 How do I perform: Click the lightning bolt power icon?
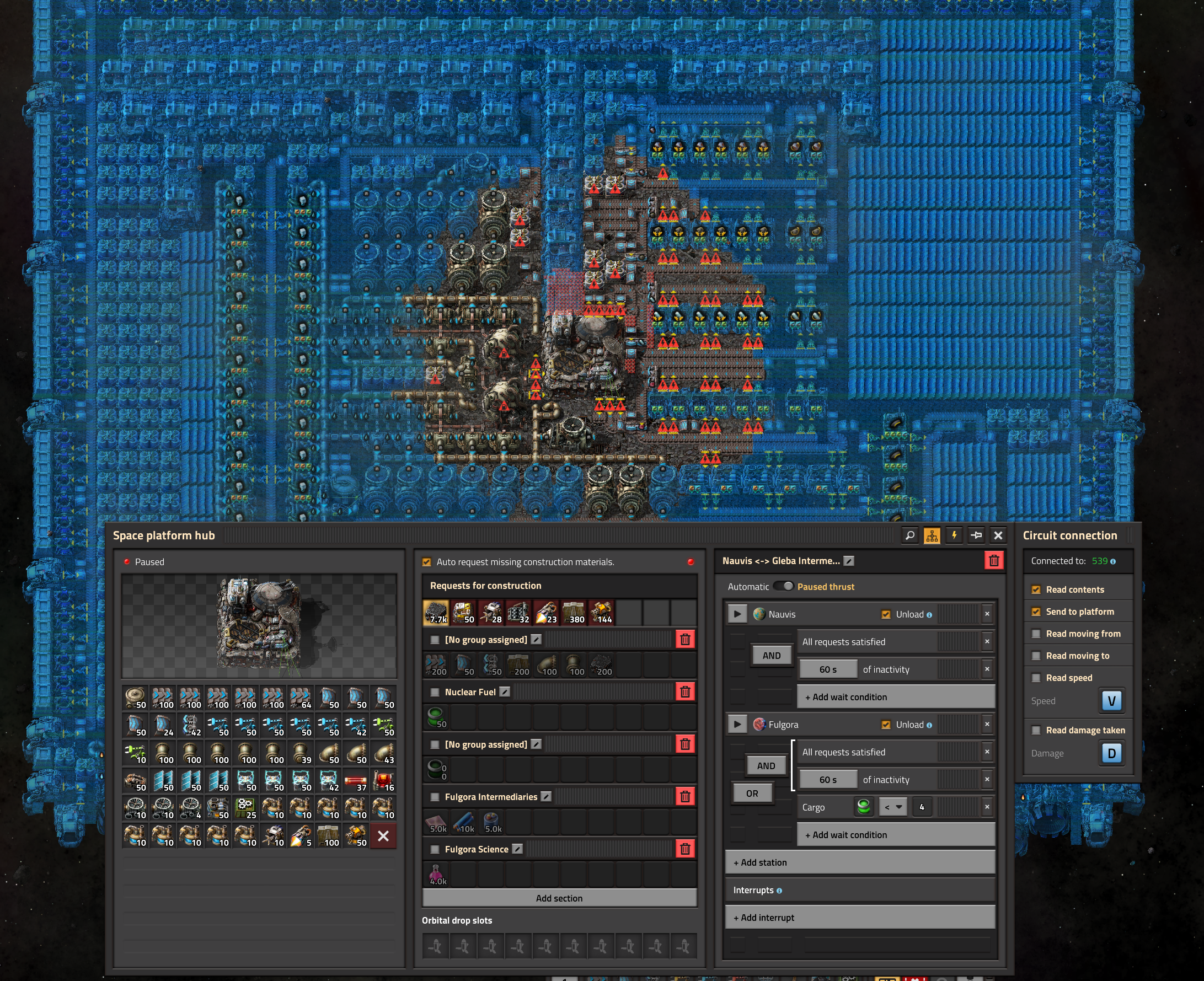point(954,535)
